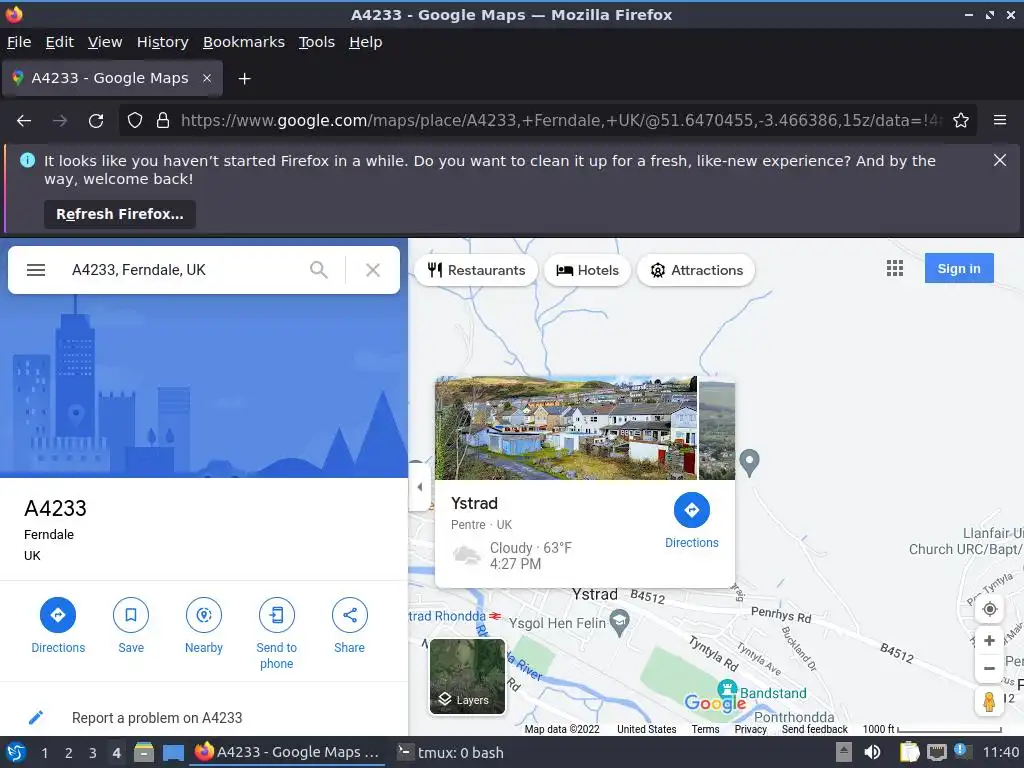This screenshot has height=768, width=1024.
Task: Open the Bookmarks menu
Action: [244, 42]
